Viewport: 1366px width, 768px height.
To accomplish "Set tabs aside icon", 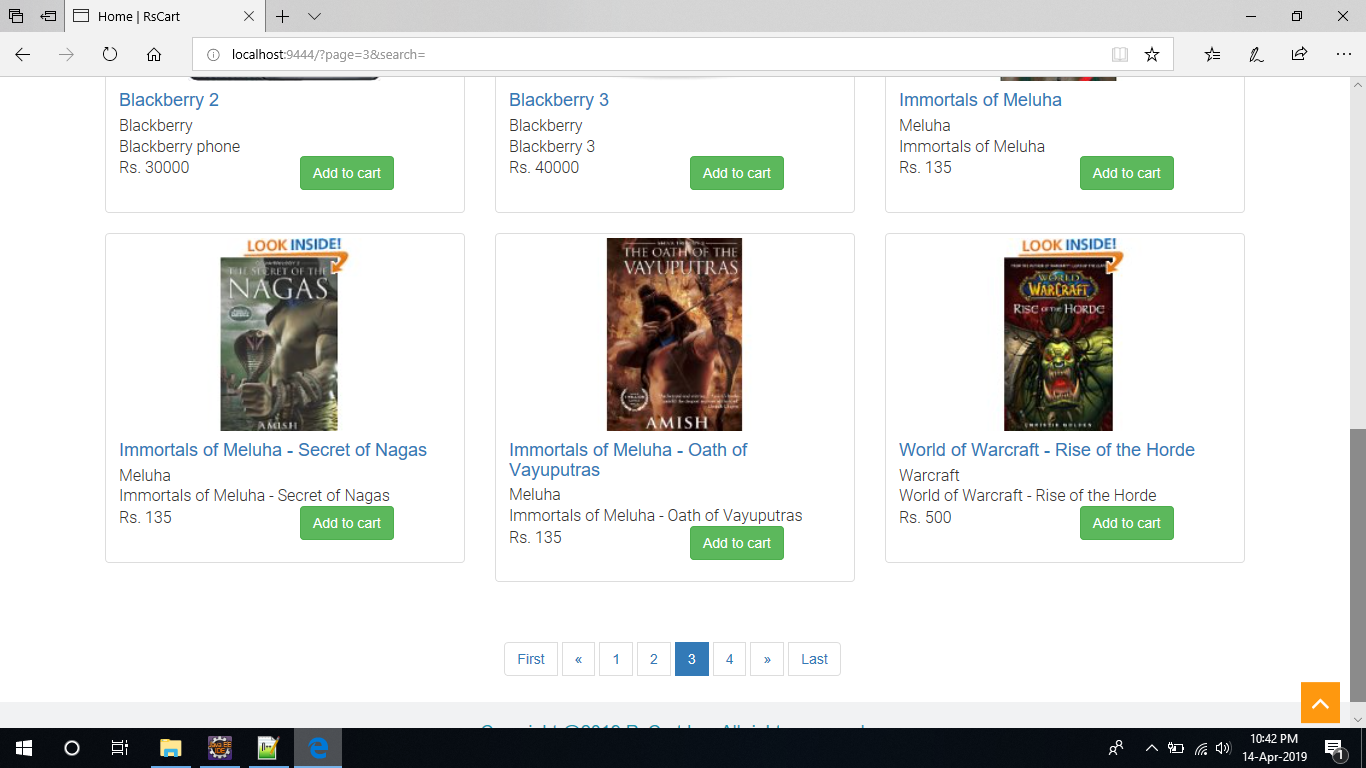I will [x=49, y=16].
